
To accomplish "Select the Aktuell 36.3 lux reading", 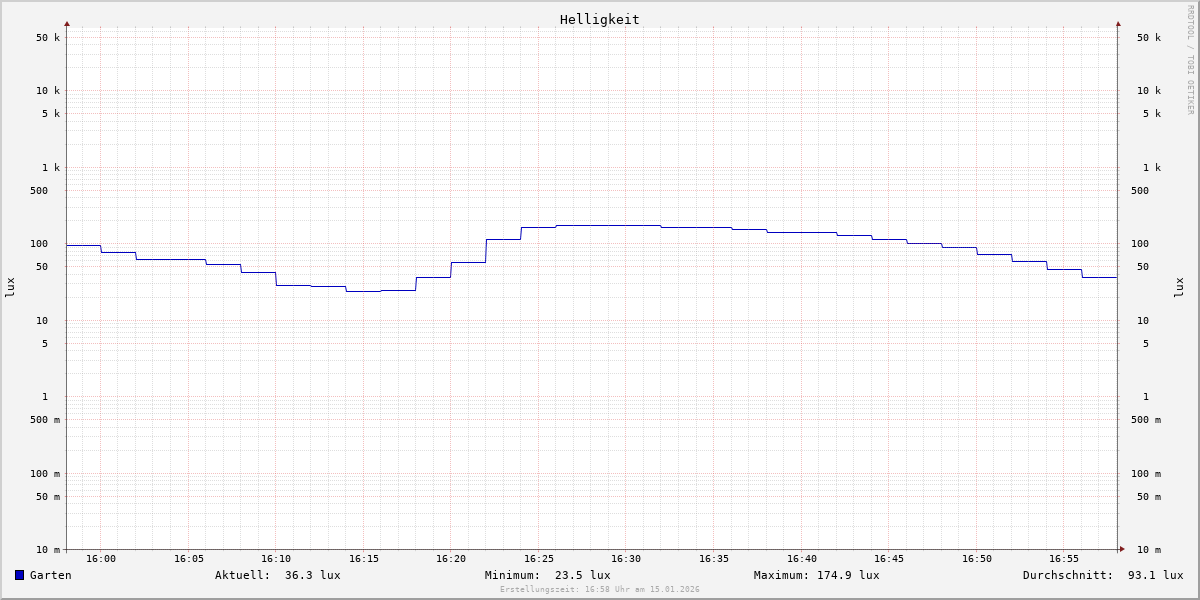I will click(x=277, y=575).
